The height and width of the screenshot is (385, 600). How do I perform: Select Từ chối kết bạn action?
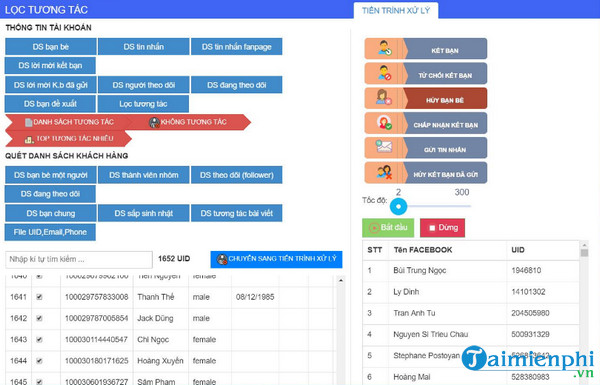(x=426, y=73)
